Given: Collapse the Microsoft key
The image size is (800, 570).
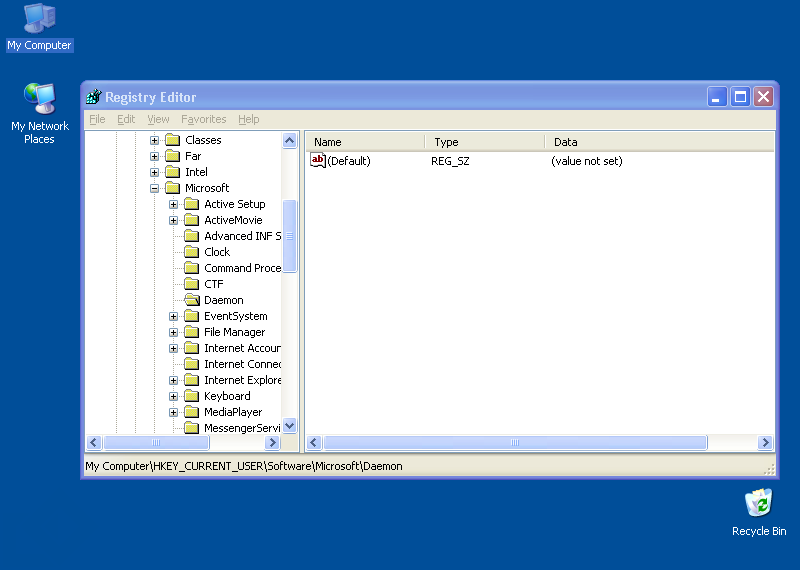Looking at the screenshot, I should pyautogui.click(x=154, y=188).
